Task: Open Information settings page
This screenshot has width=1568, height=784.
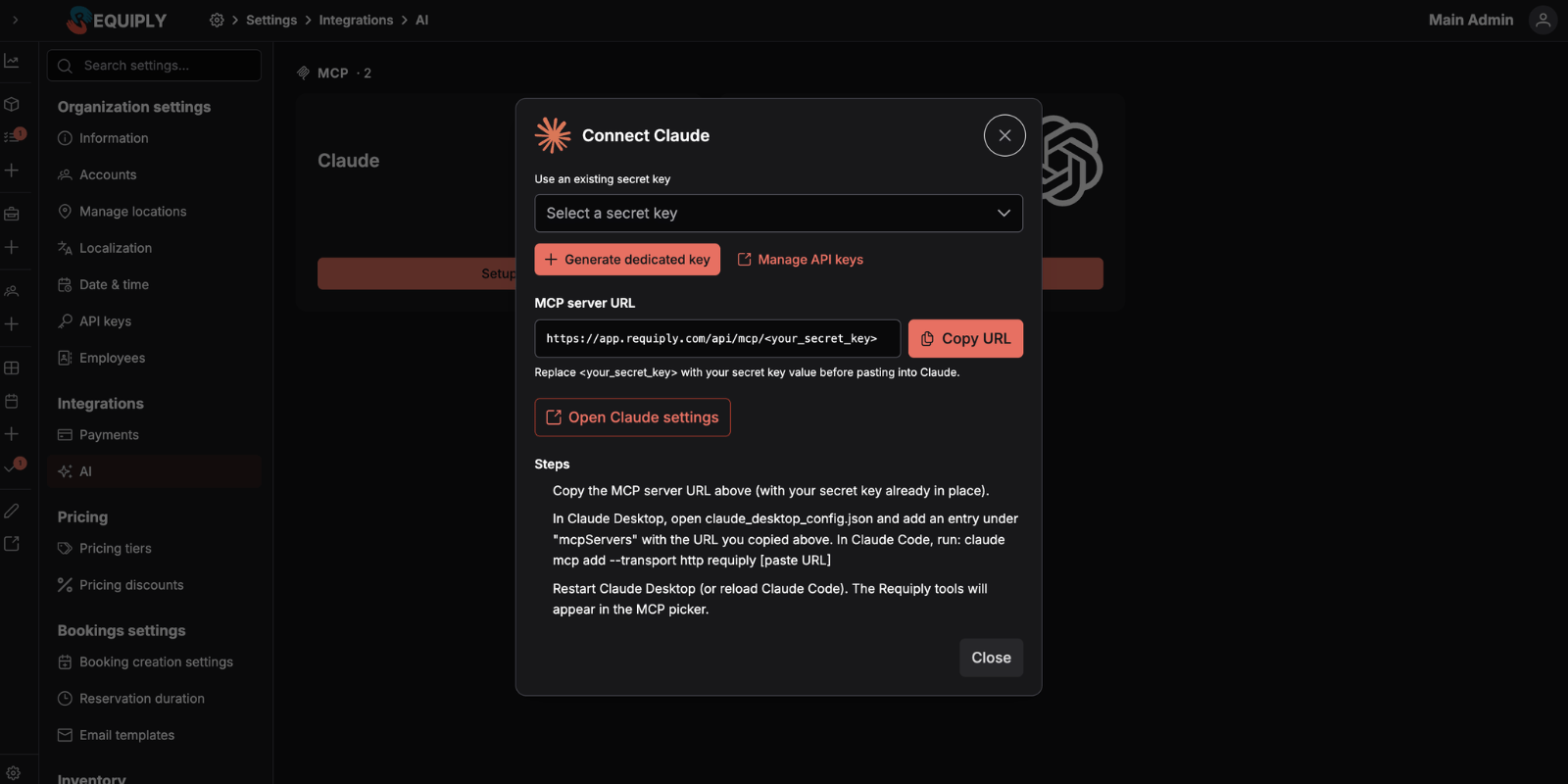Action: [154, 138]
